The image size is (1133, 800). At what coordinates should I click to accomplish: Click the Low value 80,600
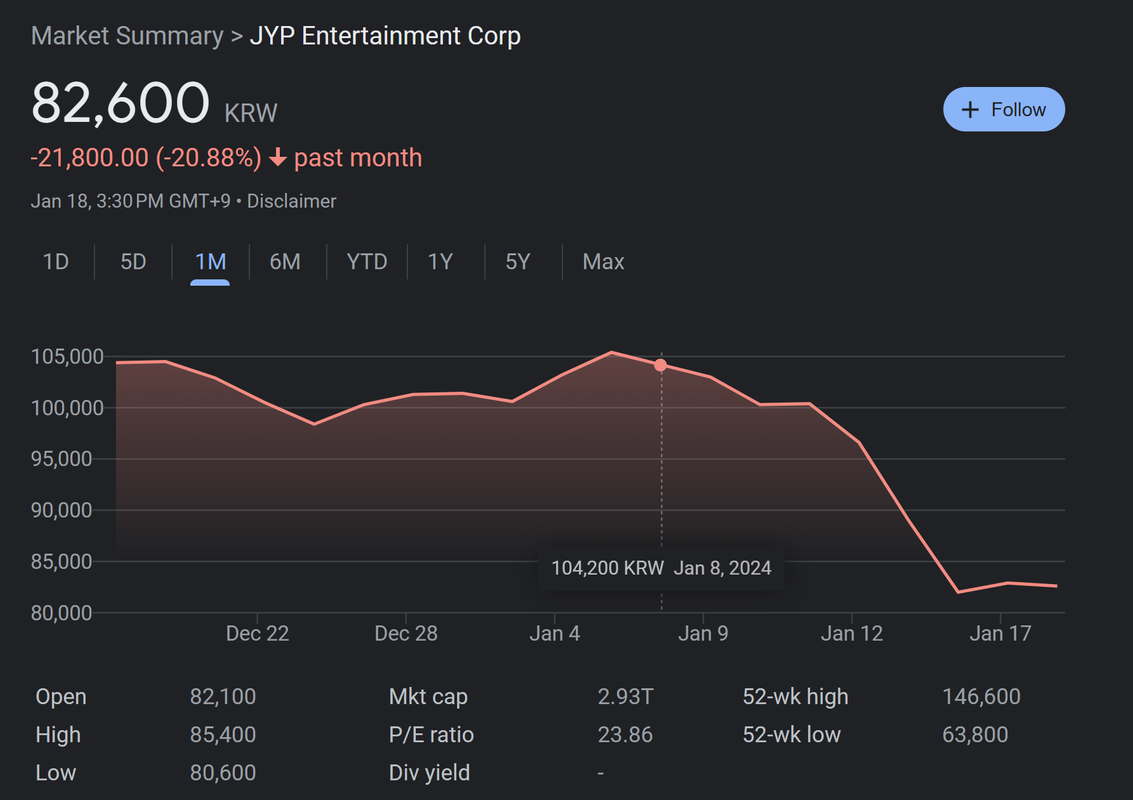223,773
